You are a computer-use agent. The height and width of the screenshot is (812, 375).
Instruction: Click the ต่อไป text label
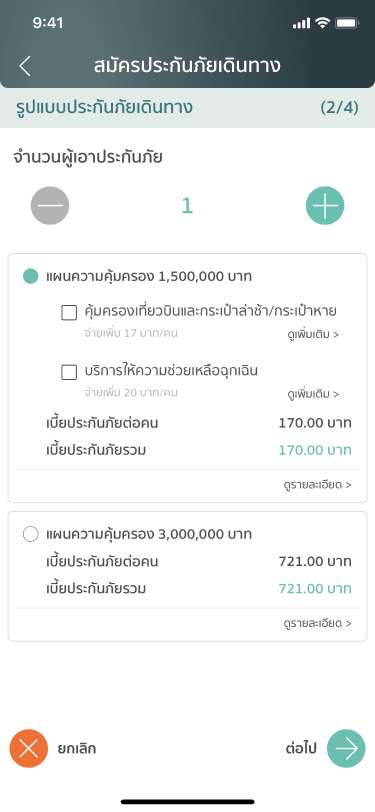pyautogui.click(x=300, y=749)
